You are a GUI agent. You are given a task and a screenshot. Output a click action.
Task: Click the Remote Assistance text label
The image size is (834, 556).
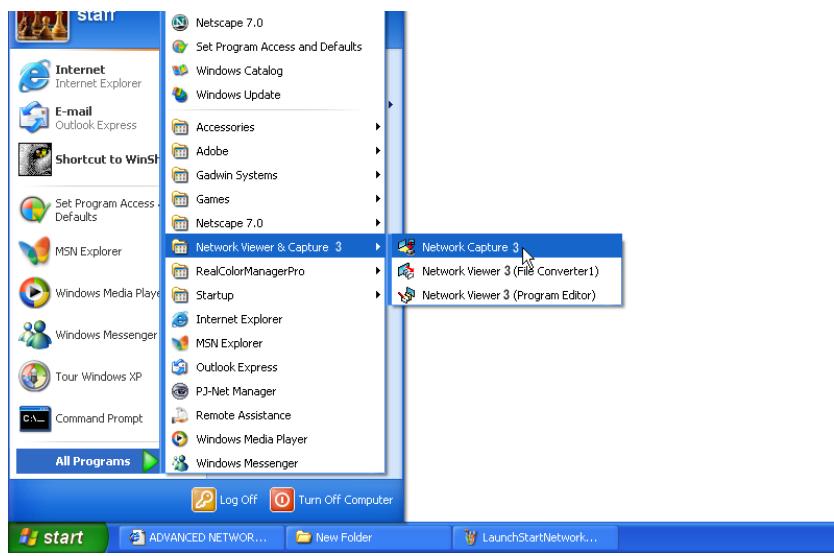click(x=244, y=415)
